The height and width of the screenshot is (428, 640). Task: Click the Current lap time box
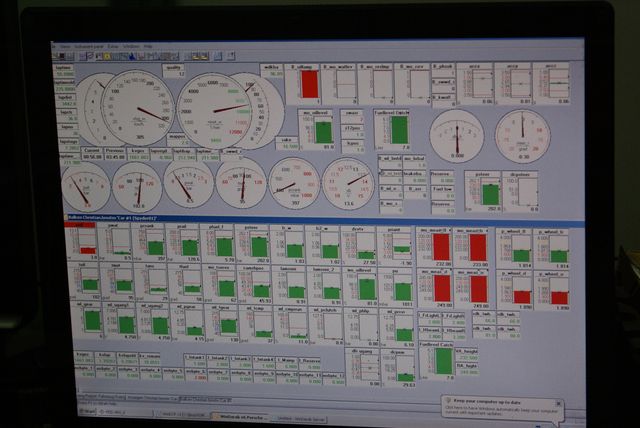tap(92, 154)
